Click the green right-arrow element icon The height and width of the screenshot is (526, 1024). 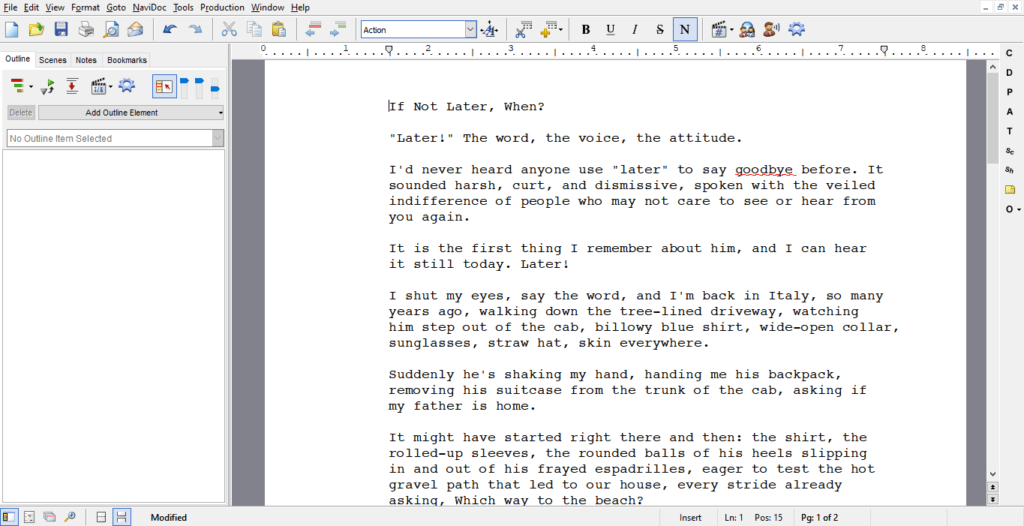[x=338, y=29]
